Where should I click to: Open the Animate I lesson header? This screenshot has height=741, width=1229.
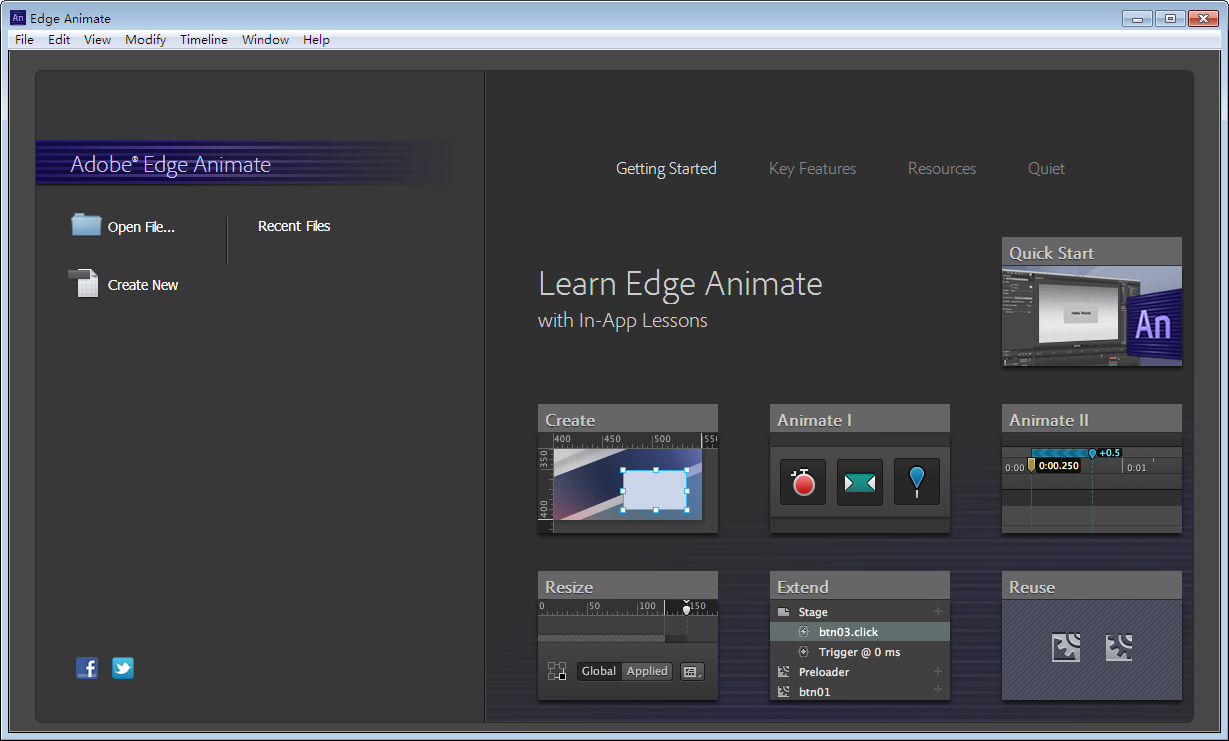pyautogui.click(x=860, y=419)
